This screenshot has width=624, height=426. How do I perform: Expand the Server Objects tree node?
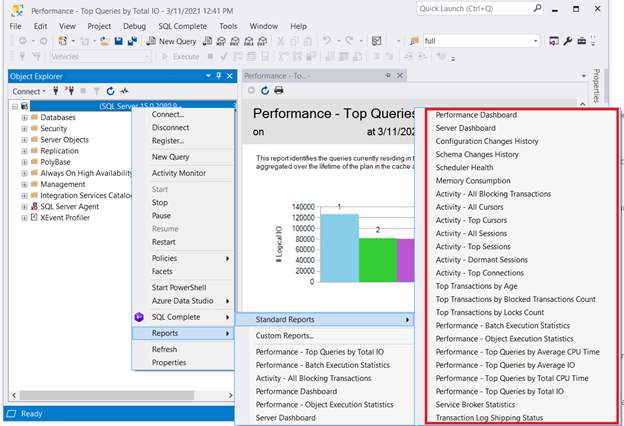pyautogui.click(x=24, y=140)
